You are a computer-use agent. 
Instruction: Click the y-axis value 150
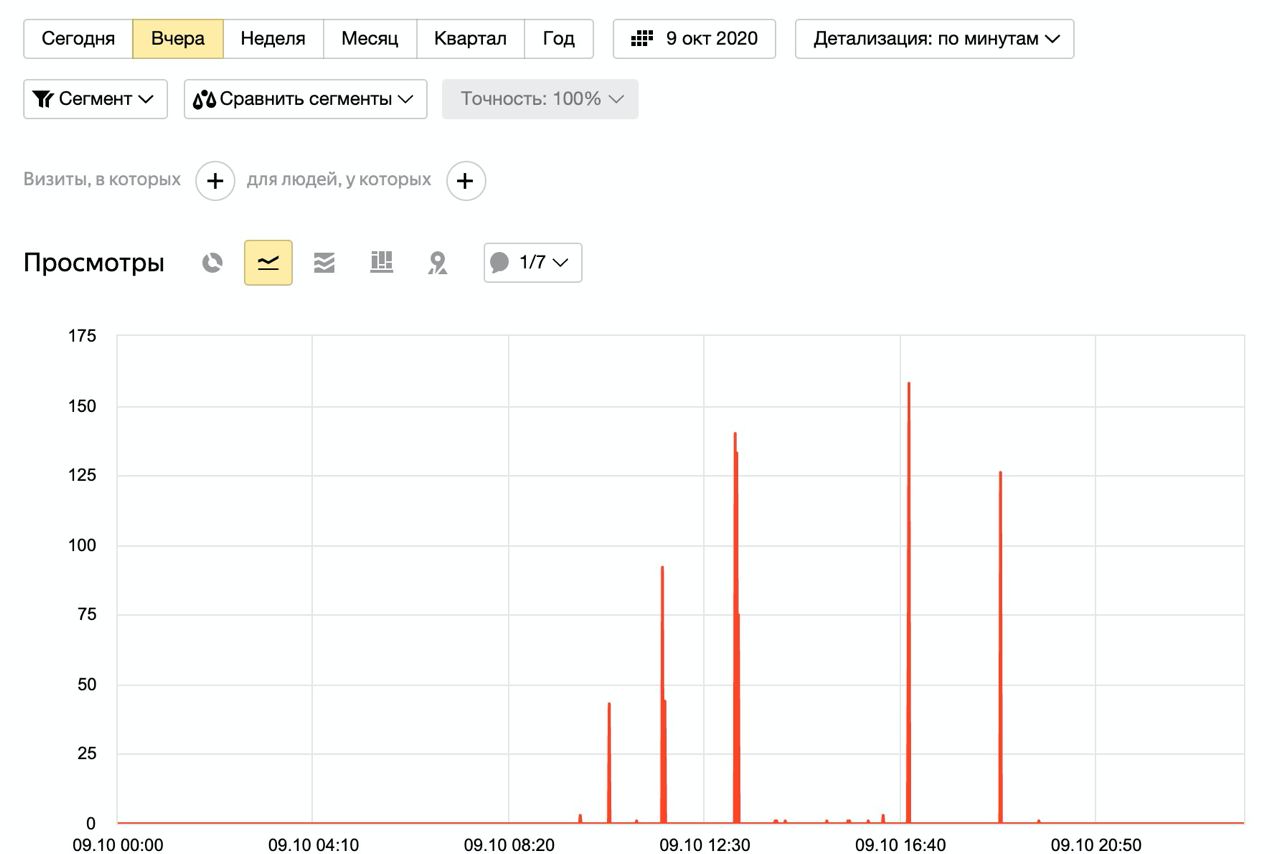pos(83,406)
